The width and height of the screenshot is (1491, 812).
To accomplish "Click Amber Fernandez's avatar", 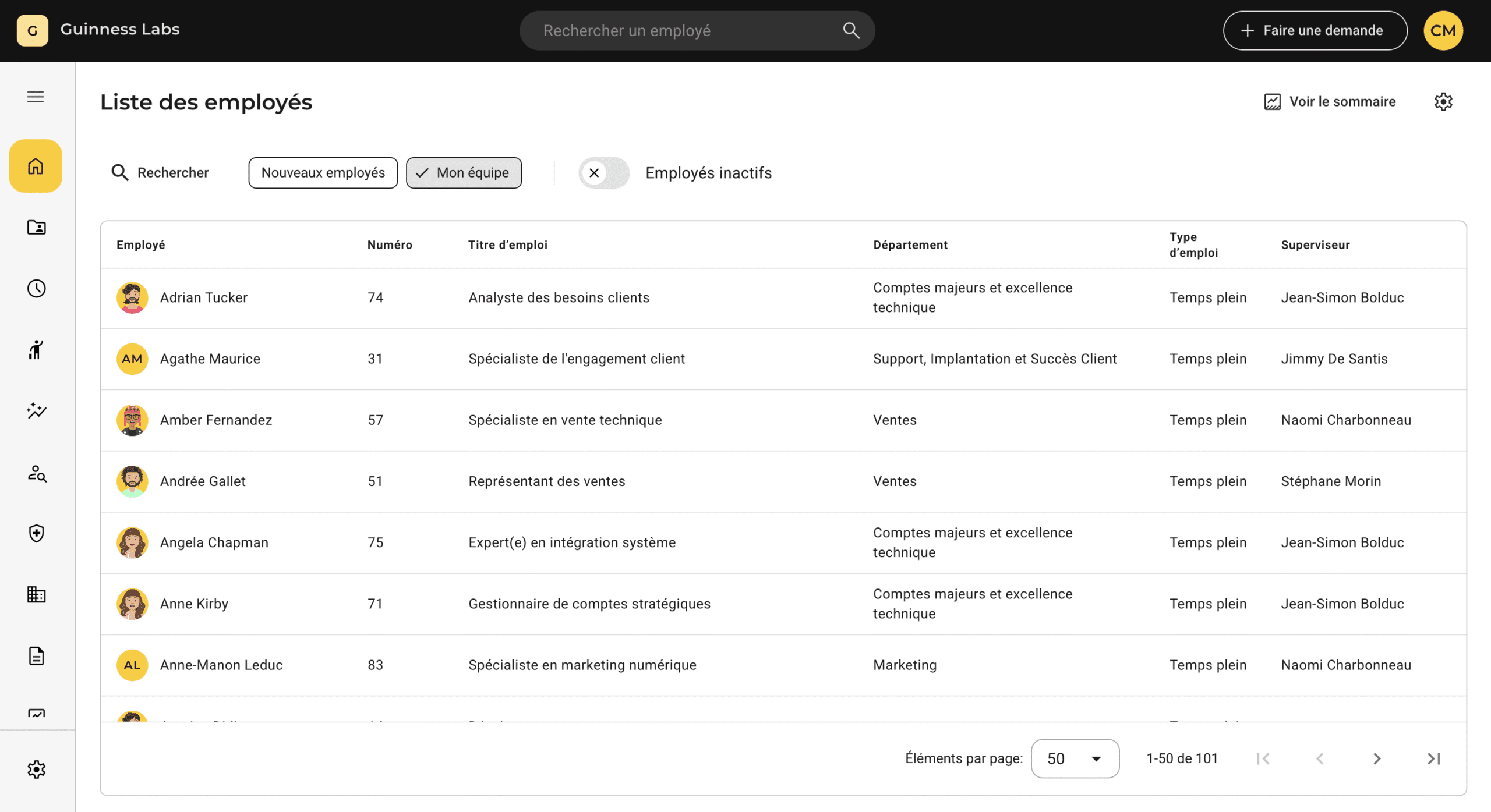I will [x=132, y=420].
